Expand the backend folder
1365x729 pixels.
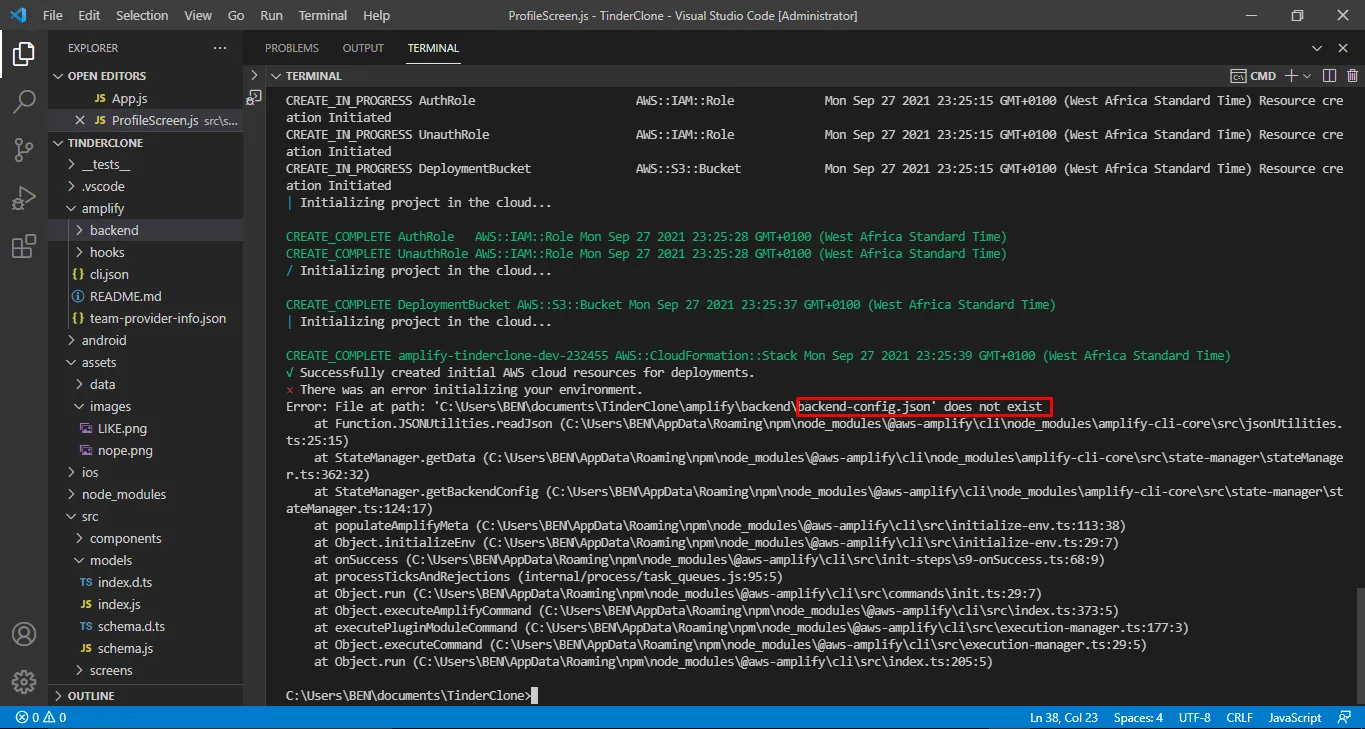coord(146,230)
